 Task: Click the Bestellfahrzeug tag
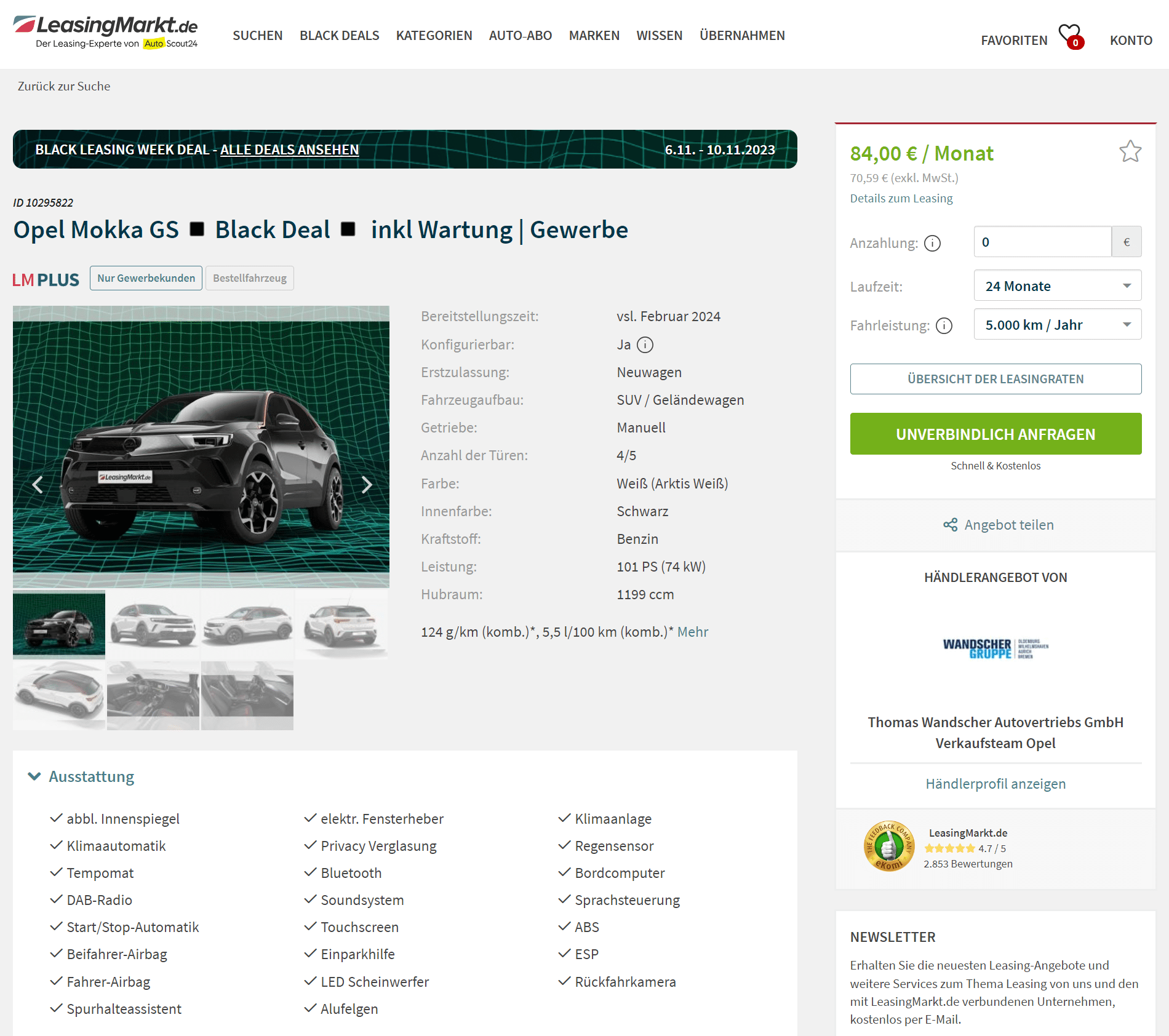pos(250,278)
